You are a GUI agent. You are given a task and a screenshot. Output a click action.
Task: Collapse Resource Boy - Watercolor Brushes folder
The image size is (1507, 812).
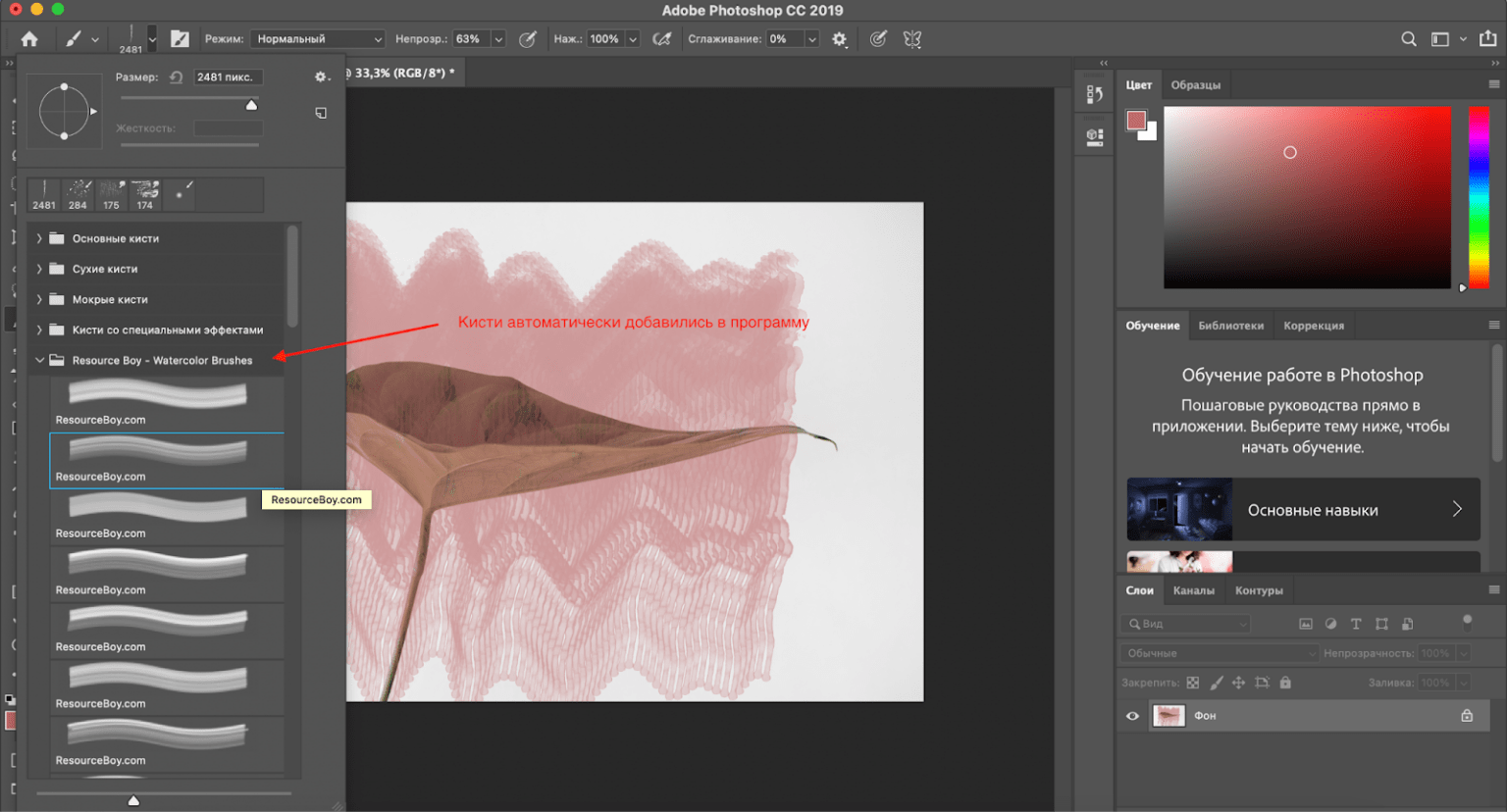[39, 360]
